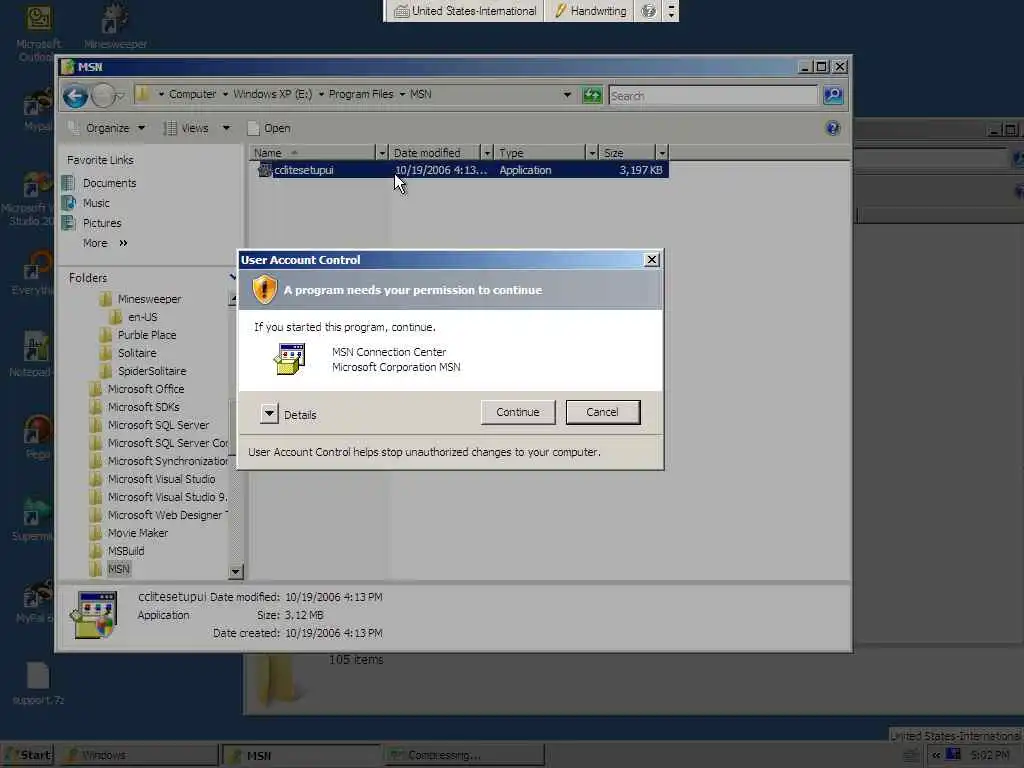1024x768 pixels.
Task: Click the address bar folder icon
Action: pyautogui.click(x=143, y=94)
